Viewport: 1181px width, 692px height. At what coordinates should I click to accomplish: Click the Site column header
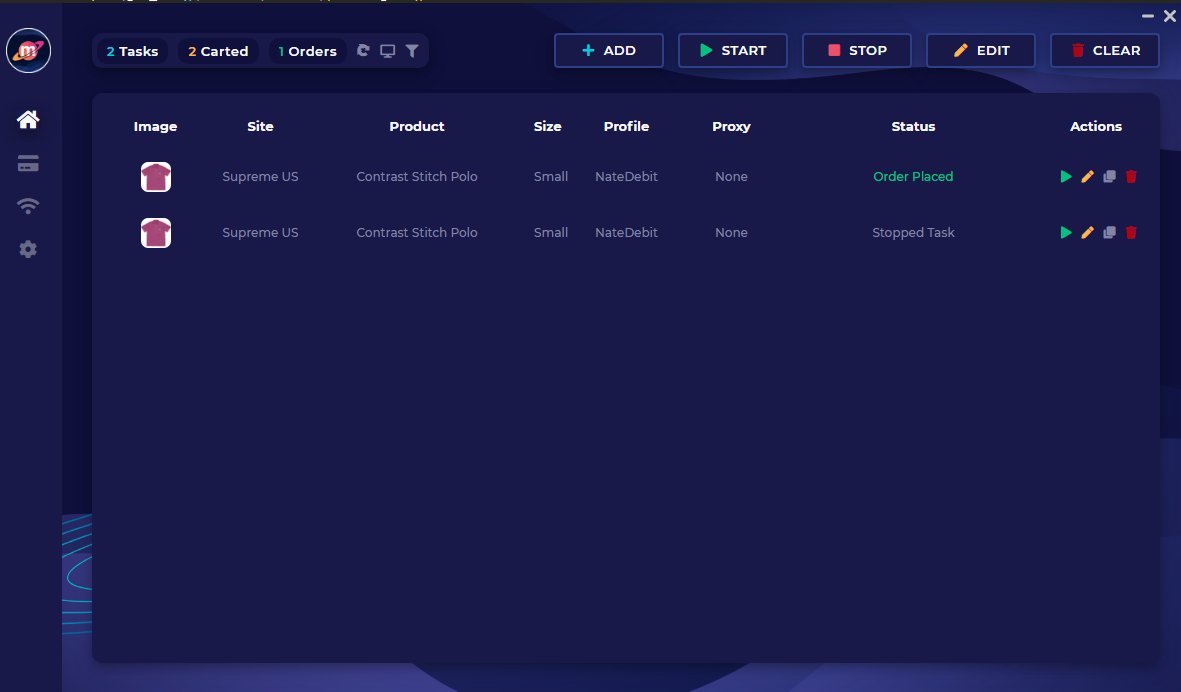click(x=260, y=127)
